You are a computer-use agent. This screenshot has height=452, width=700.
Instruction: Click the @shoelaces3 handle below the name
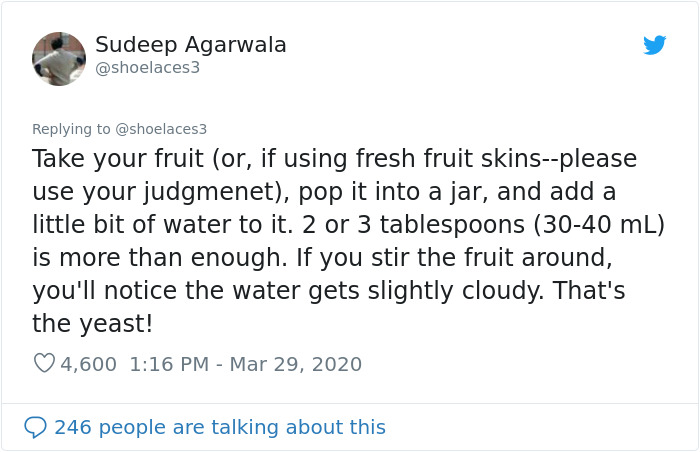pos(147,68)
